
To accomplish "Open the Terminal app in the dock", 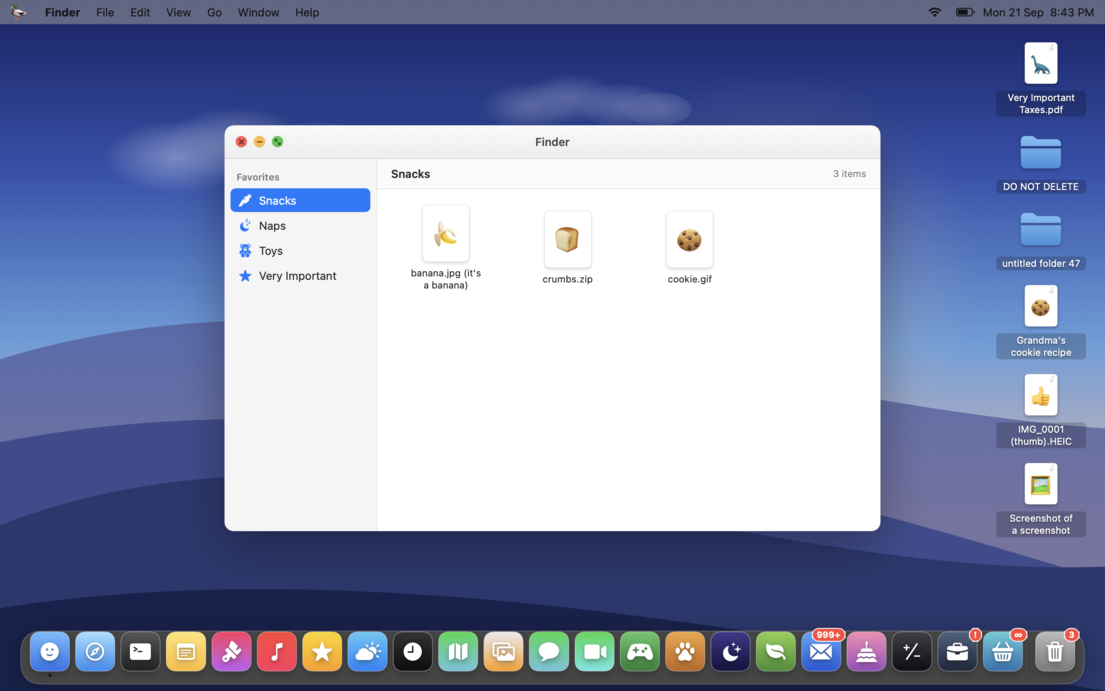I will [x=140, y=652].
